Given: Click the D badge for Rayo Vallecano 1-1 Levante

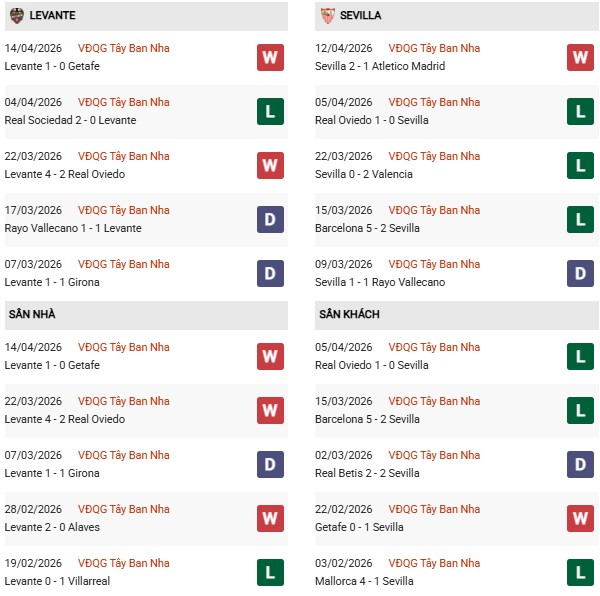Looking at the screenshot, I should coord(269,219).
